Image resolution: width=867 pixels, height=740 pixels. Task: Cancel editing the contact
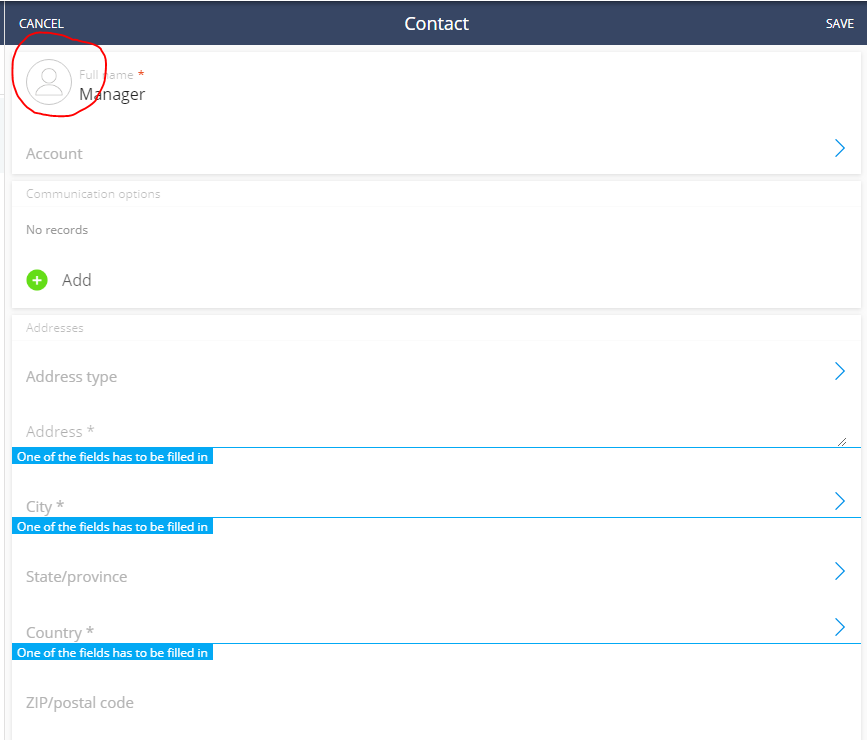(x=41, y=24)
